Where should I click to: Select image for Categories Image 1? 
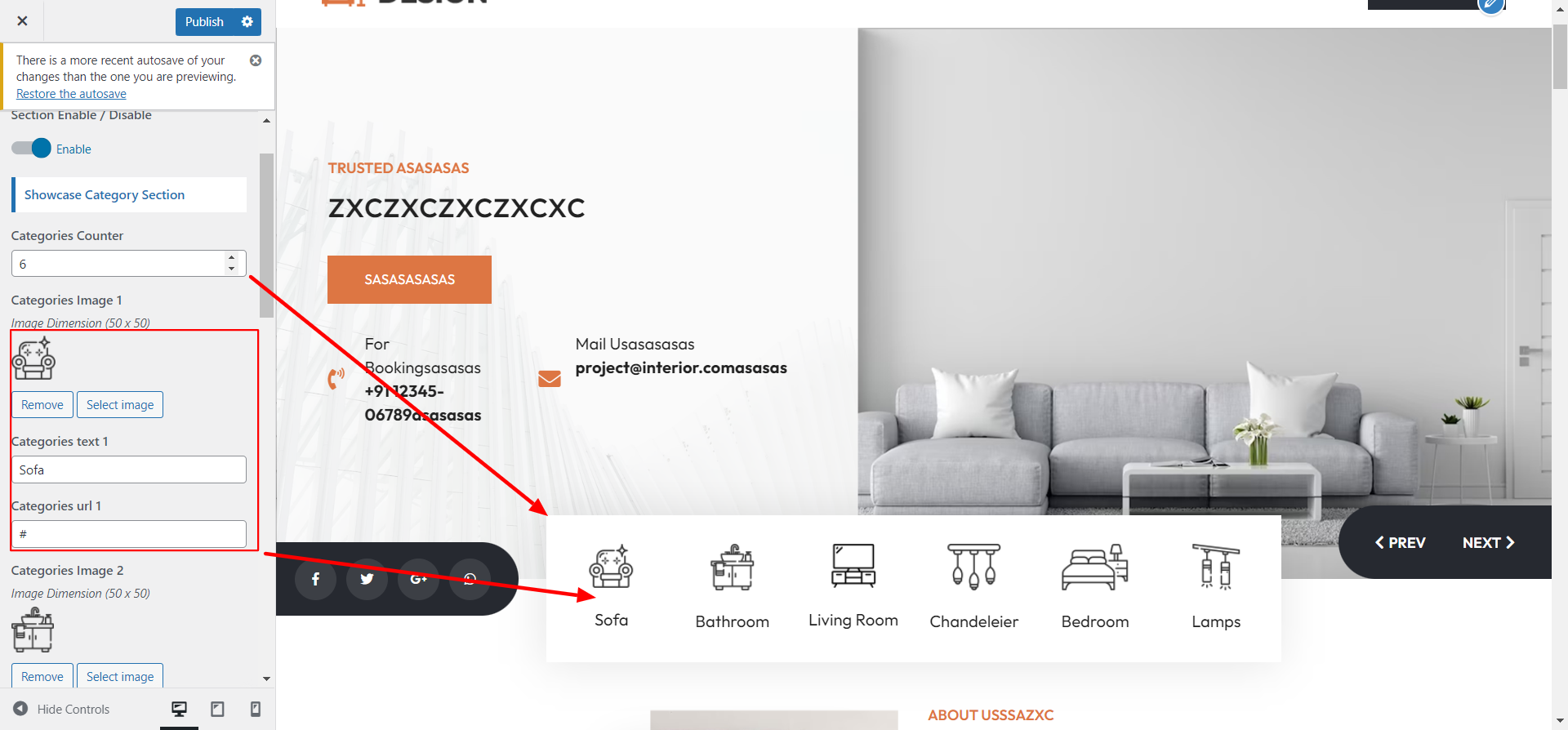[x=120, y=405]
